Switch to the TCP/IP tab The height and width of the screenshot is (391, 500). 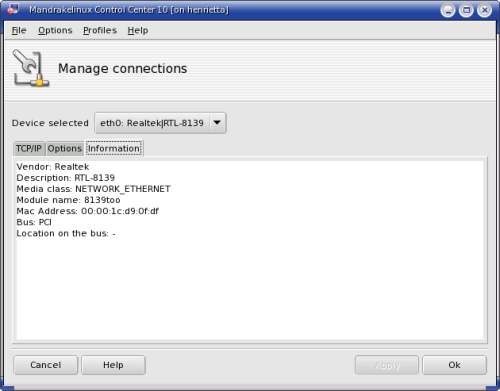click(x=29, y=149)
